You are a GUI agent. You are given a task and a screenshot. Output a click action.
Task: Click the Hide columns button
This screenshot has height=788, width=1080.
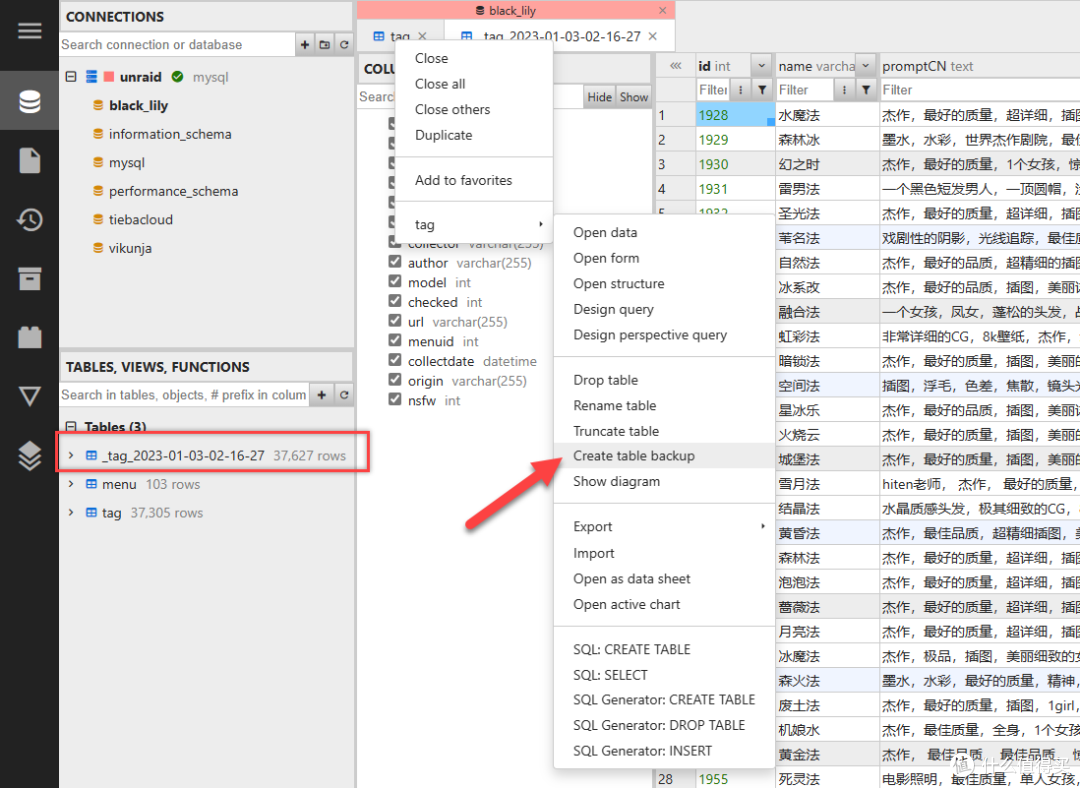600,97
